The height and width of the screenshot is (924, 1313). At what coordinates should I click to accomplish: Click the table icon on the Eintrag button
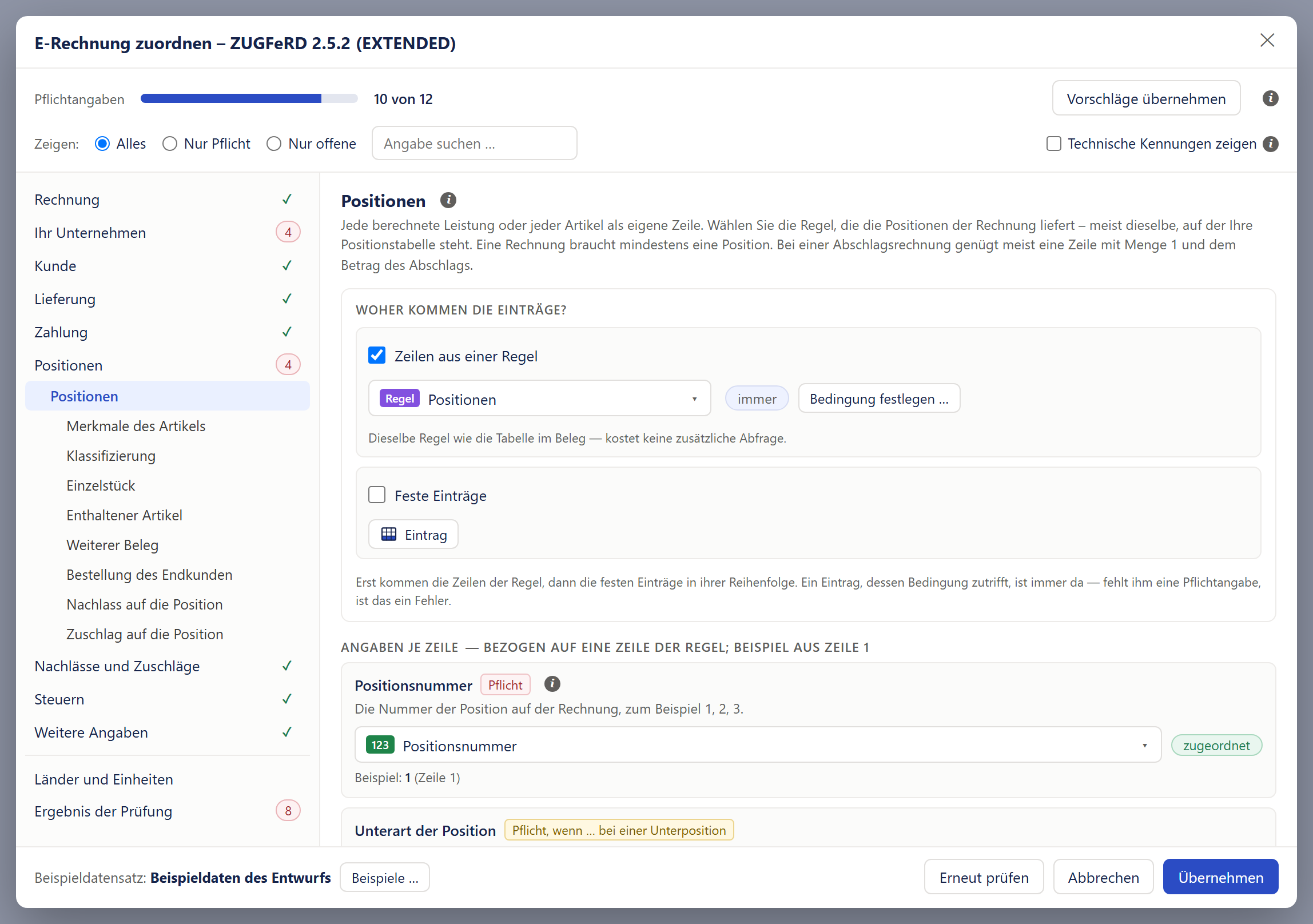point(389,534)
